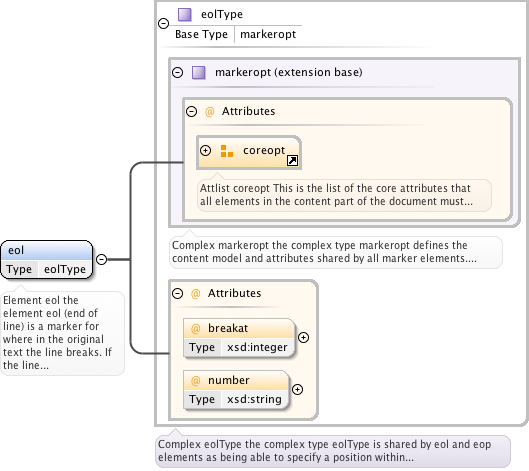Open the Complex markeropt annotation note
Screen dimensions: 529x471
[x=336, y=252]
